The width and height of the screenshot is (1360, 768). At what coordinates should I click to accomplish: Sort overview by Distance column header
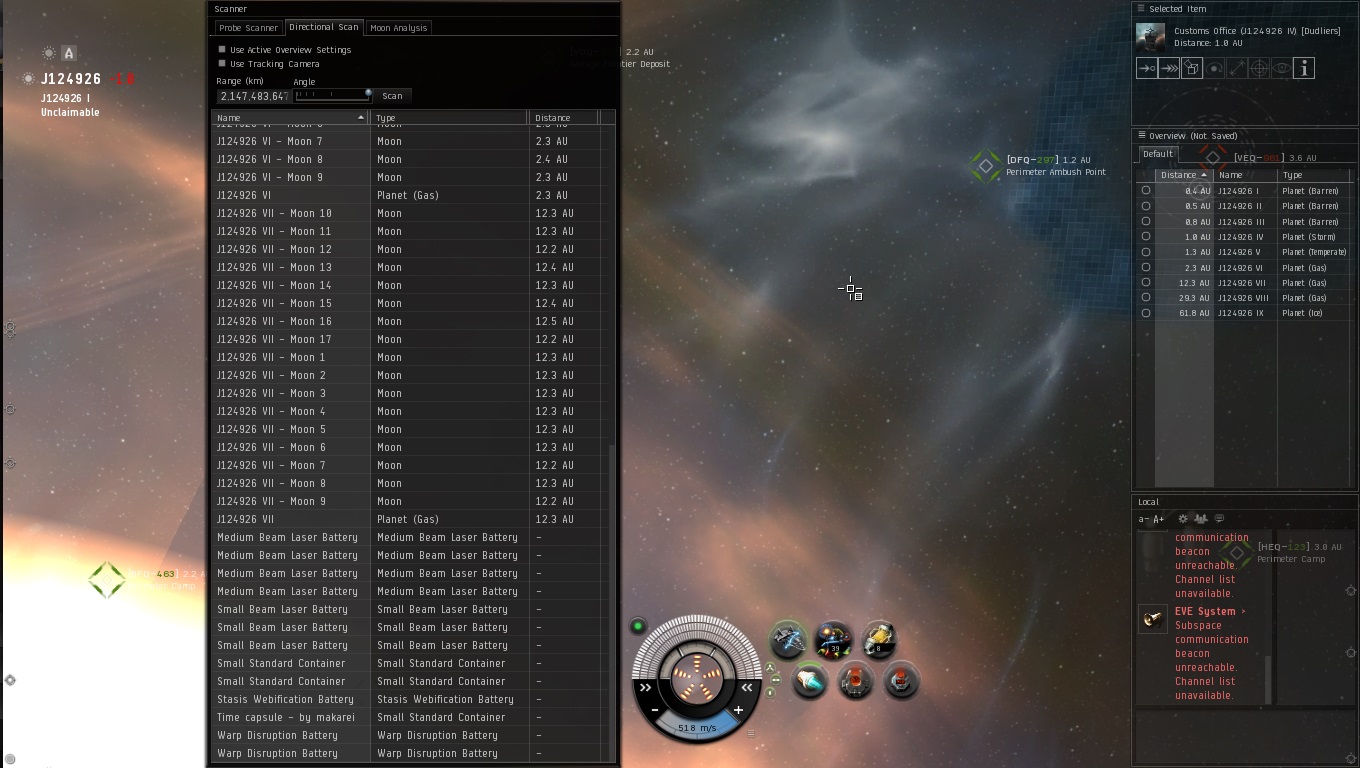(x=1184, y=175)
